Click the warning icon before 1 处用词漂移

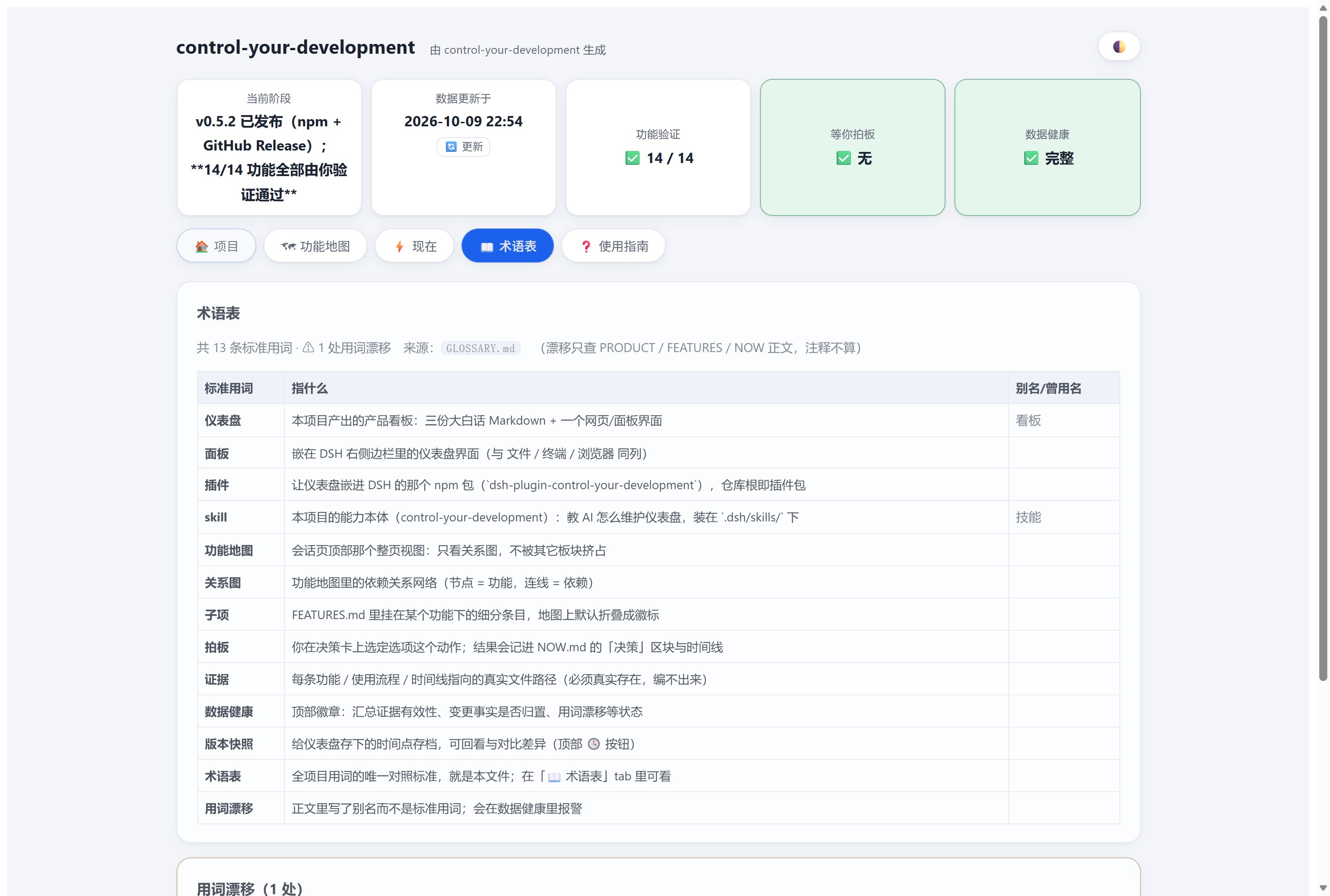click(x=308, y=348)
